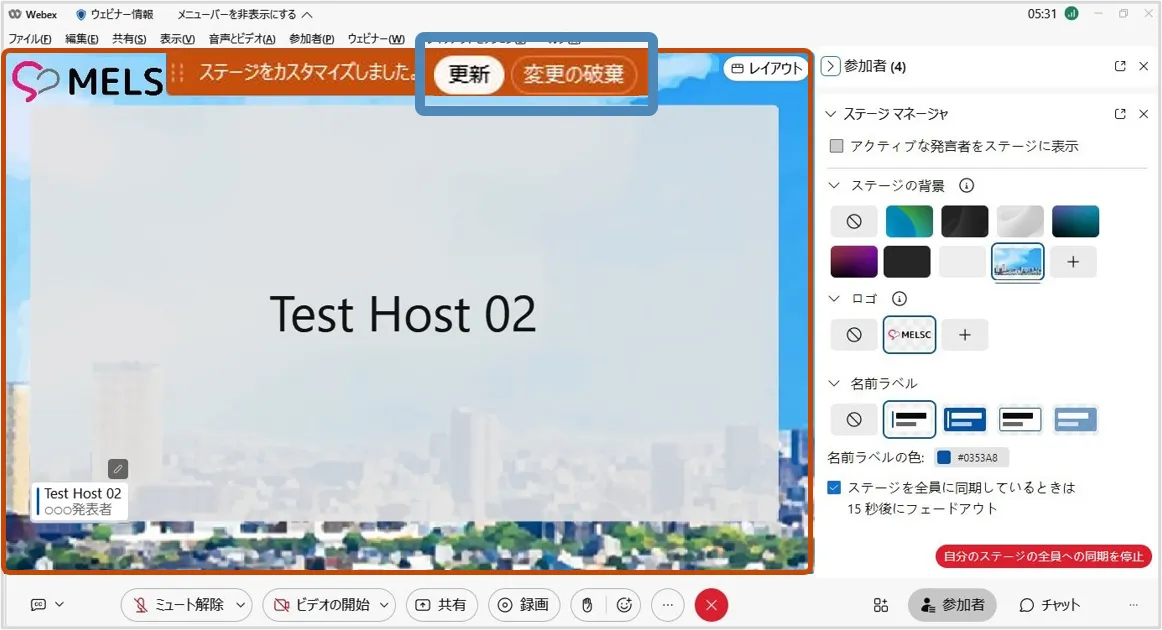The height and width of the screenshot is (630, 1162).
Task: Open the closed captions icon
Action: 39,605
